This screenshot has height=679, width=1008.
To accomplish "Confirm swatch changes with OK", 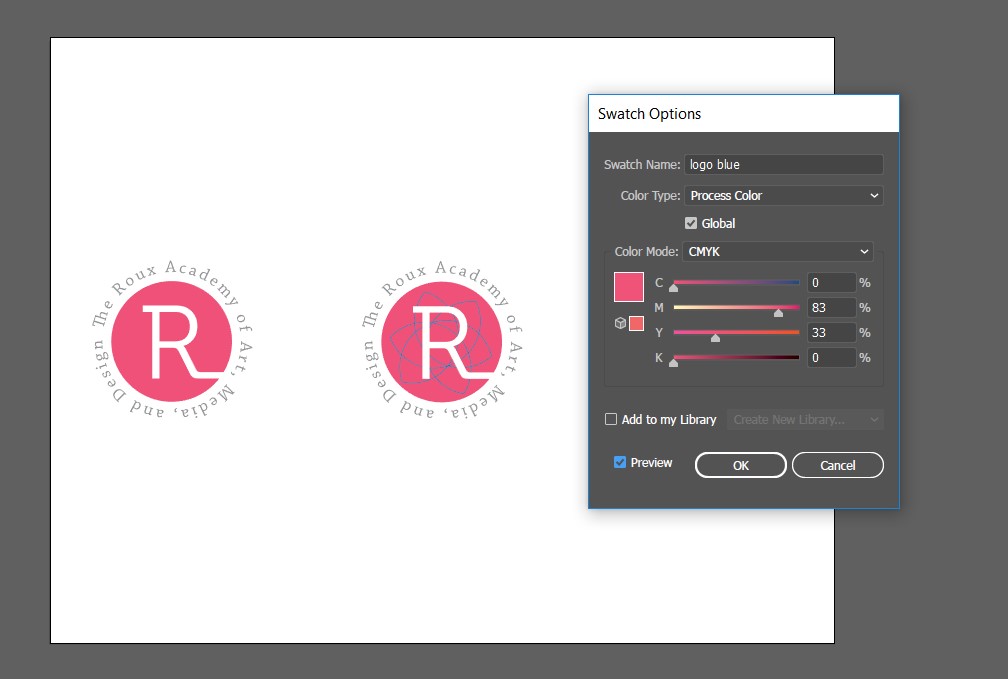I will (741, 465).
